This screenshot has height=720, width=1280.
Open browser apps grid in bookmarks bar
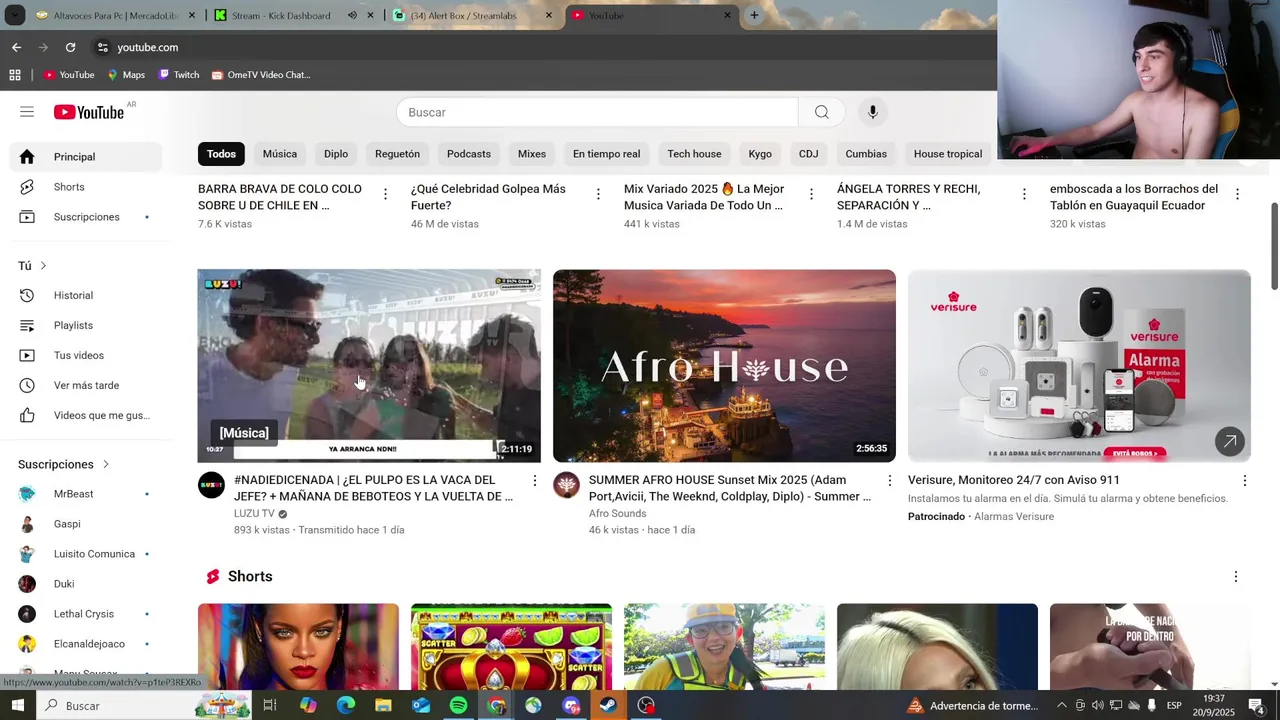tap(15, 75)
